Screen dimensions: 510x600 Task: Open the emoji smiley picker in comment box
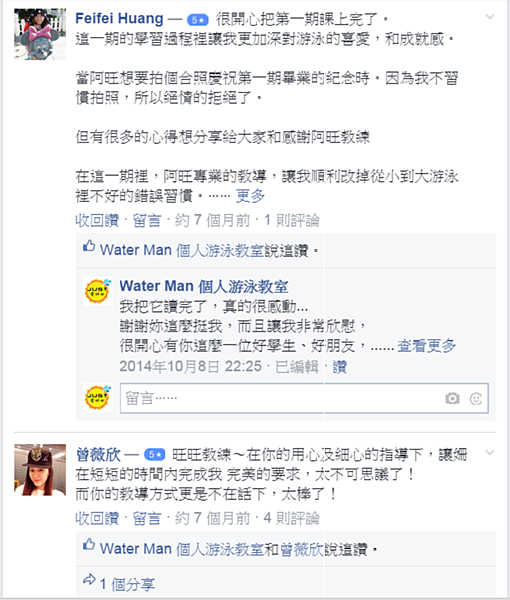pyautogui.click(x=476, y=399)
